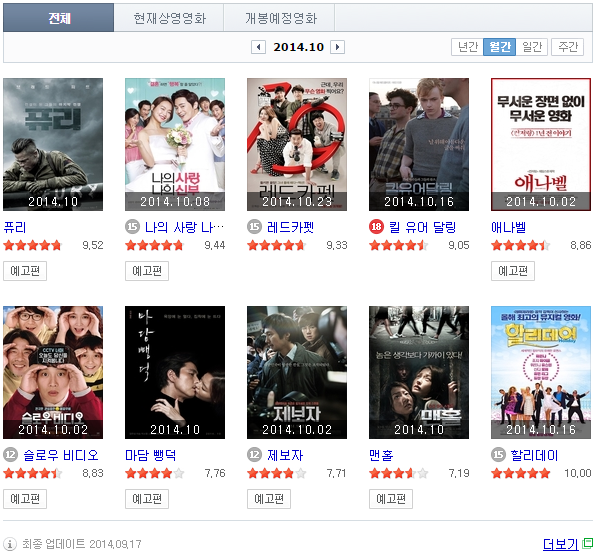Play 퓨리 예고편 trailer
Image resolution: width=595 pixels, height=557 pixels.
25,271
